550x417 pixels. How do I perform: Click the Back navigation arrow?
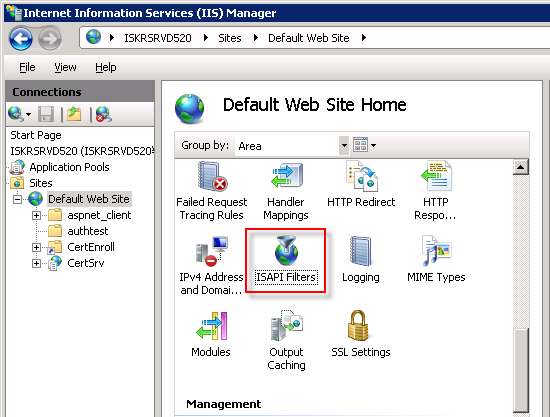[21, 39]
